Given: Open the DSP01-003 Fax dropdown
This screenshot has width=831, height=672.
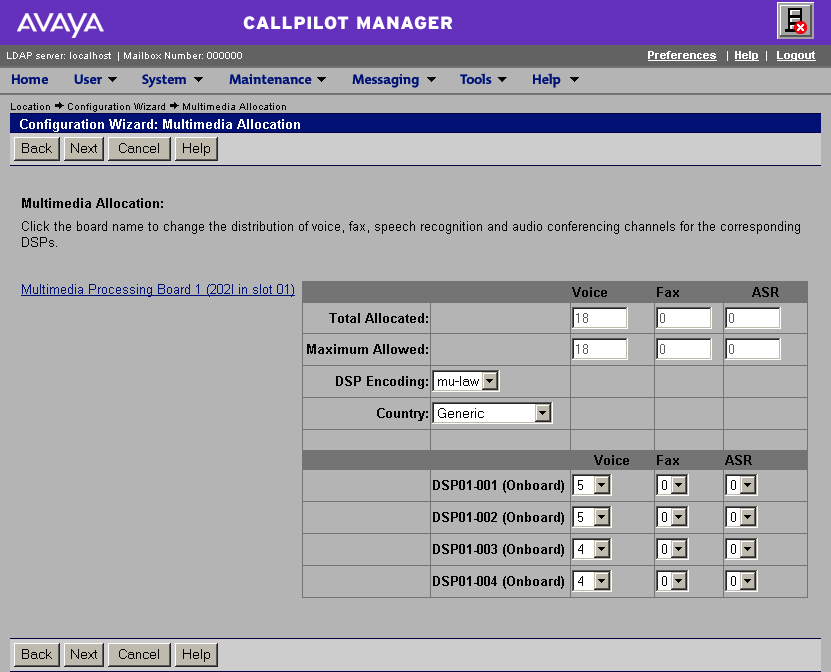Looking at the screenshot, I should [x=672, y=549].
